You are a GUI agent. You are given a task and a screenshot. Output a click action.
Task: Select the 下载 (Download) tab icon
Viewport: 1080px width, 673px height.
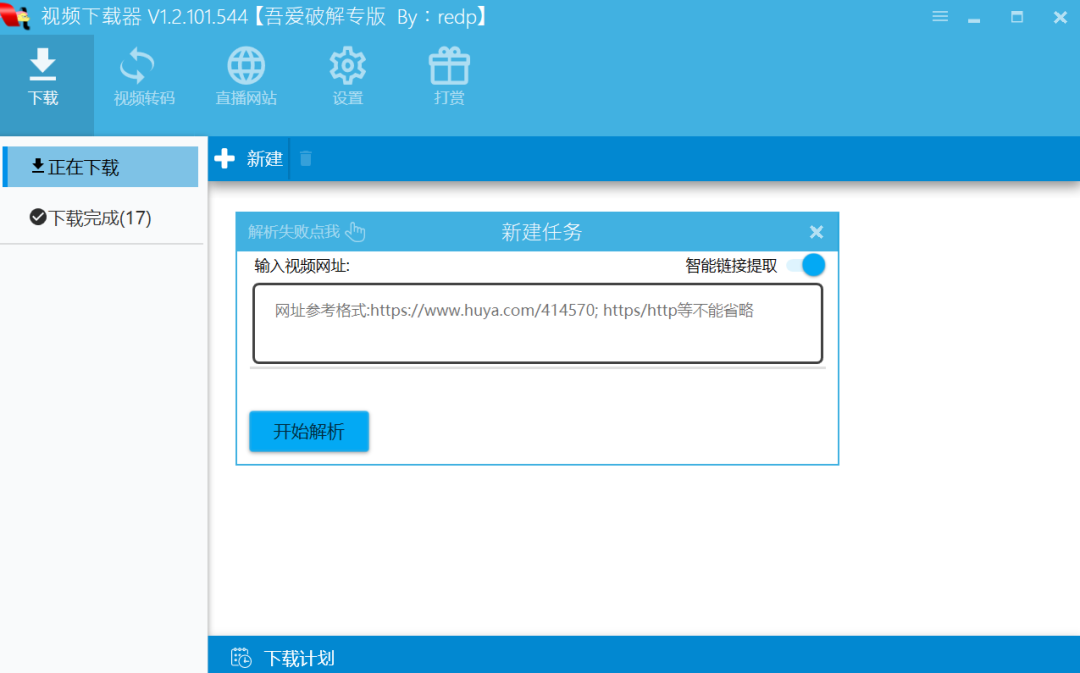[43, 75]
